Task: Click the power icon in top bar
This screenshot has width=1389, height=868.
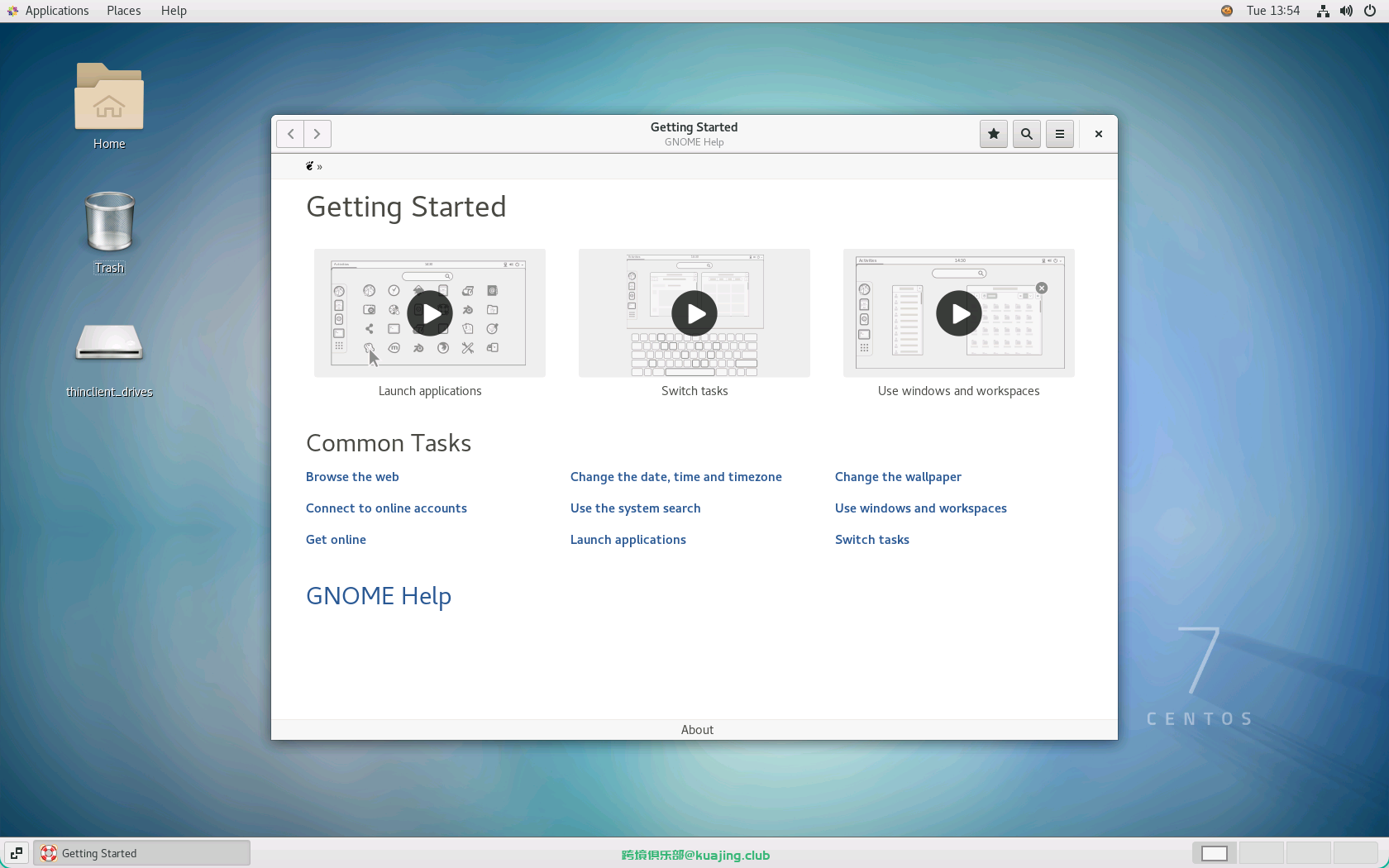Action: 1370,11
